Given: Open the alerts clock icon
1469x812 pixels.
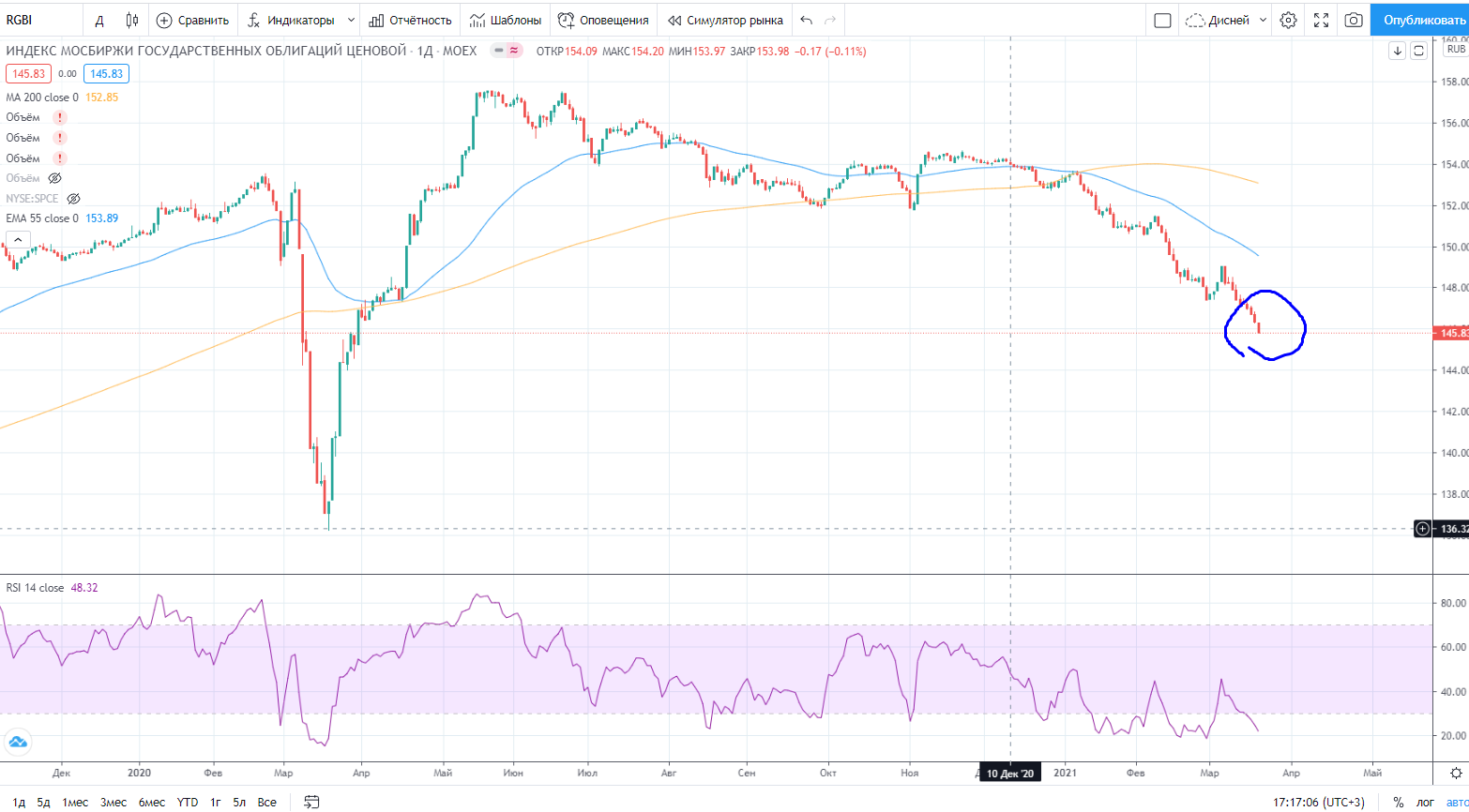Looking at the screenshot, I should [566, 20].
